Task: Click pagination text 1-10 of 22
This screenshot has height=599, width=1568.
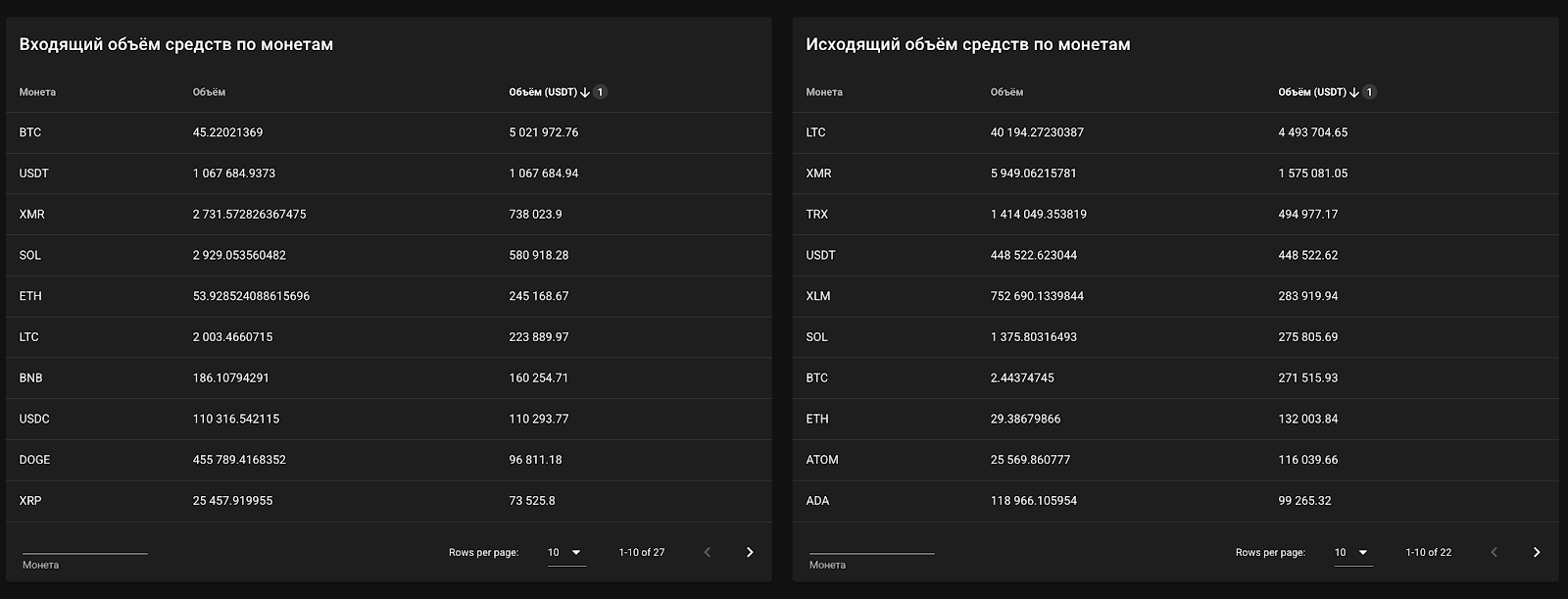Action: point(1429,553)
